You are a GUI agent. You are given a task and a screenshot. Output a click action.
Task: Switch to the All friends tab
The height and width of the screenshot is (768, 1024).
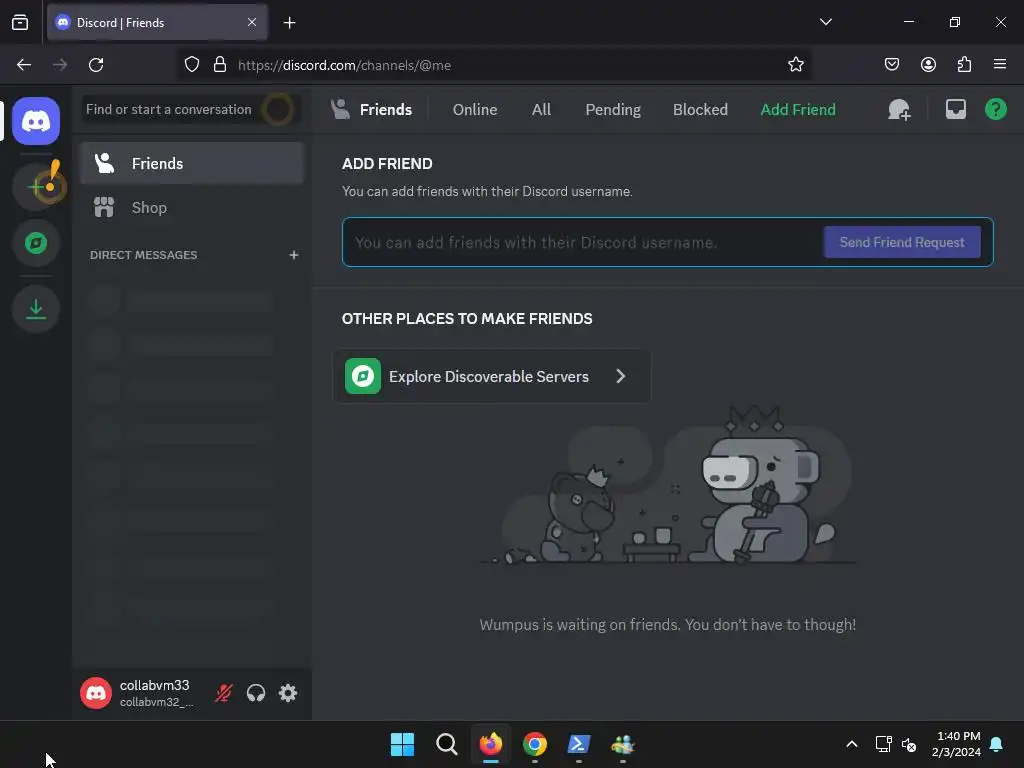[541, 110]
